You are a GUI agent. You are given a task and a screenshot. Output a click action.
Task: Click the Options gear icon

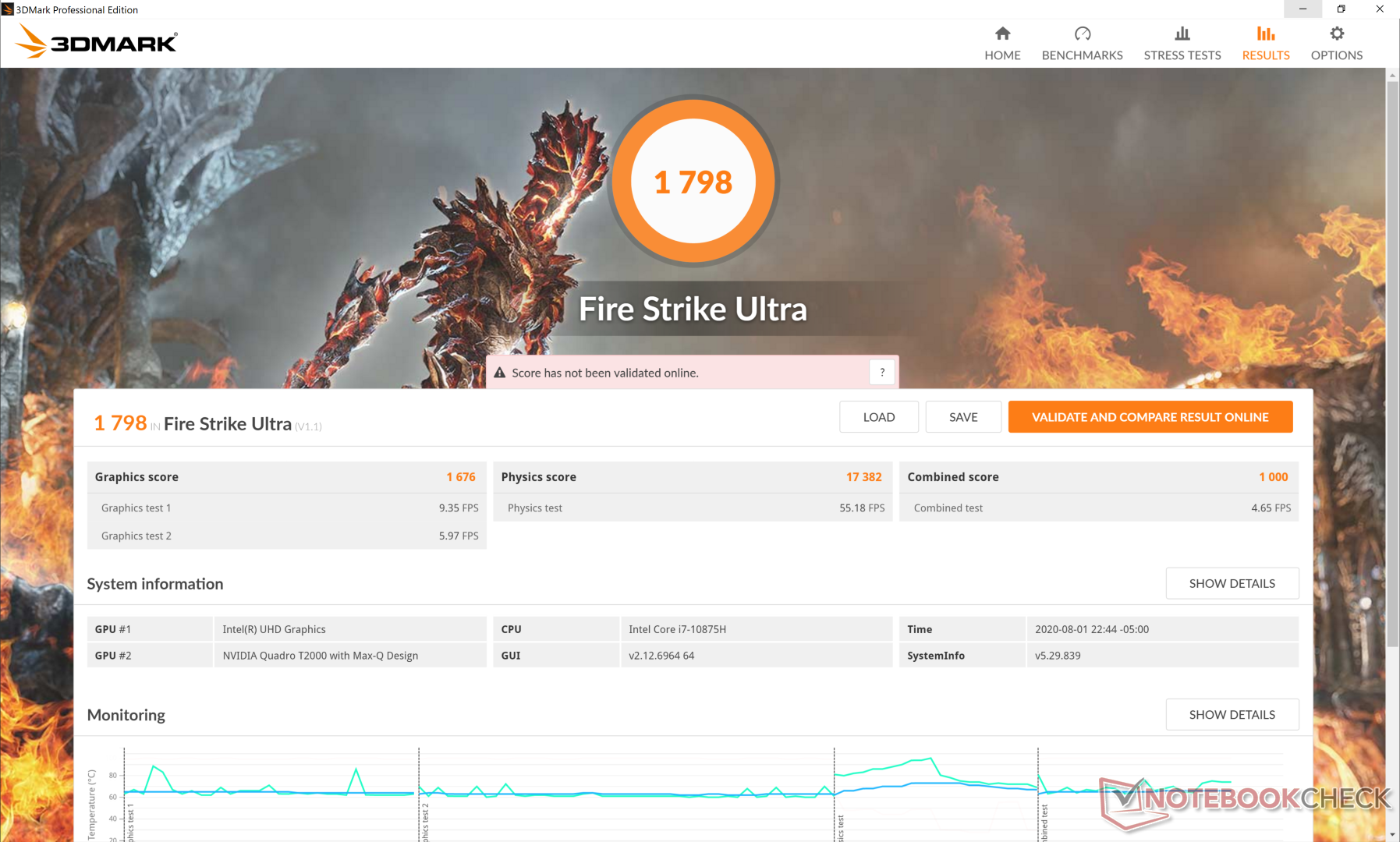[1337, 34]
